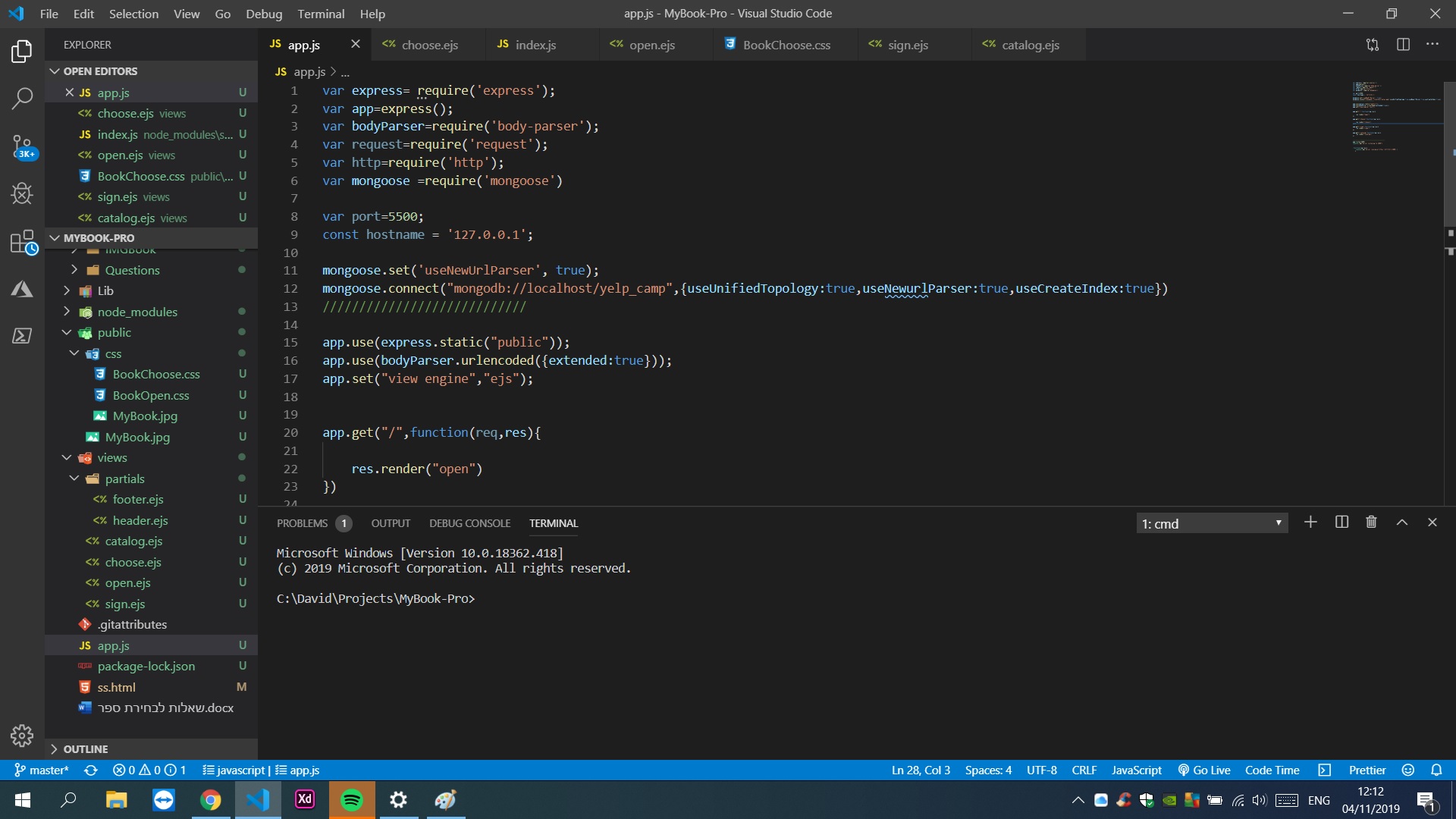Kill terminal with the trash icon
This screenshot has width=1456, height=819.
point(1371,522)
